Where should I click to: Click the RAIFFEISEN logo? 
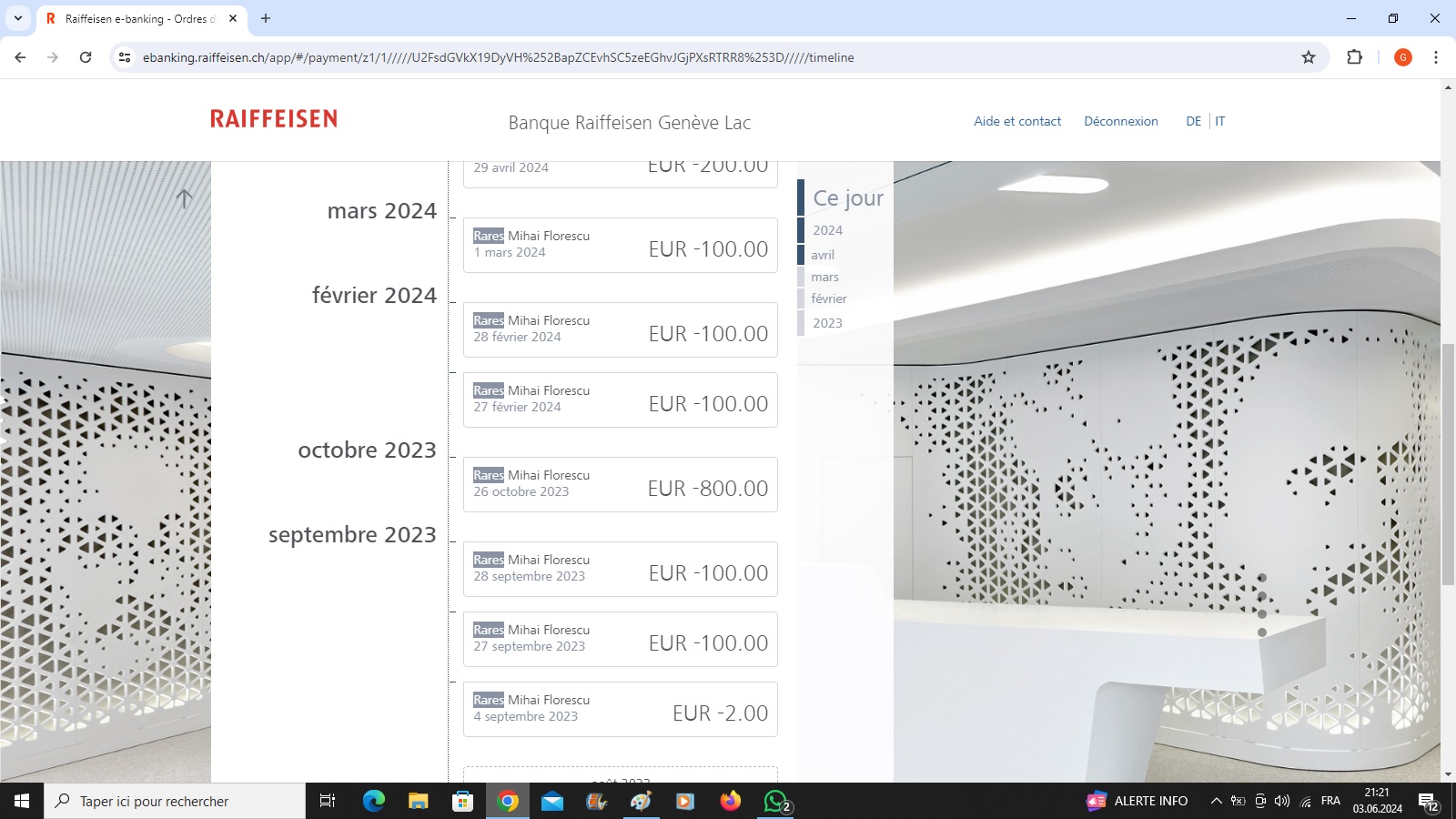coord(274,119)
